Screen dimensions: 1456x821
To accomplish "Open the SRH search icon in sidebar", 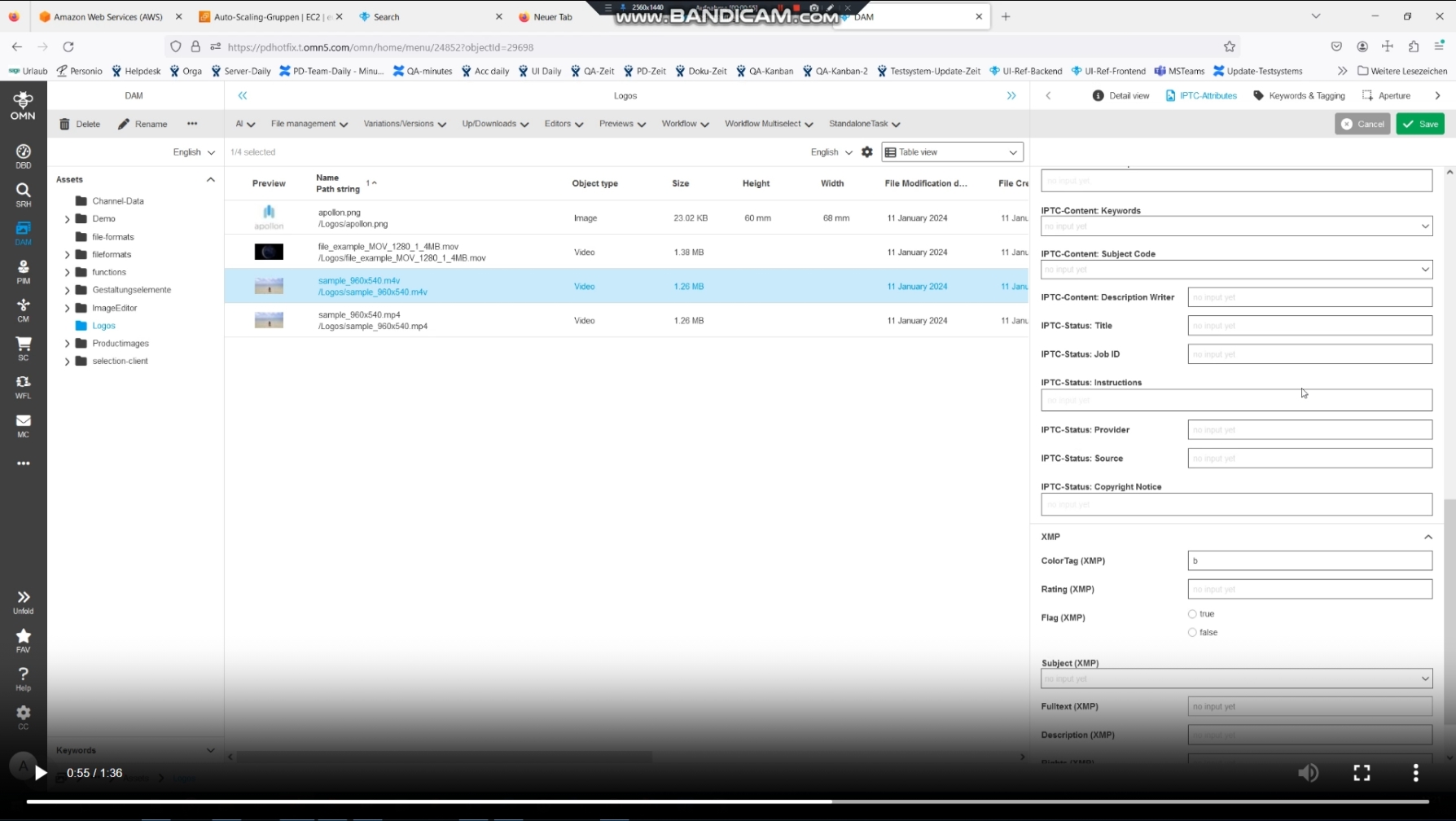I will [x=23, y=194].
